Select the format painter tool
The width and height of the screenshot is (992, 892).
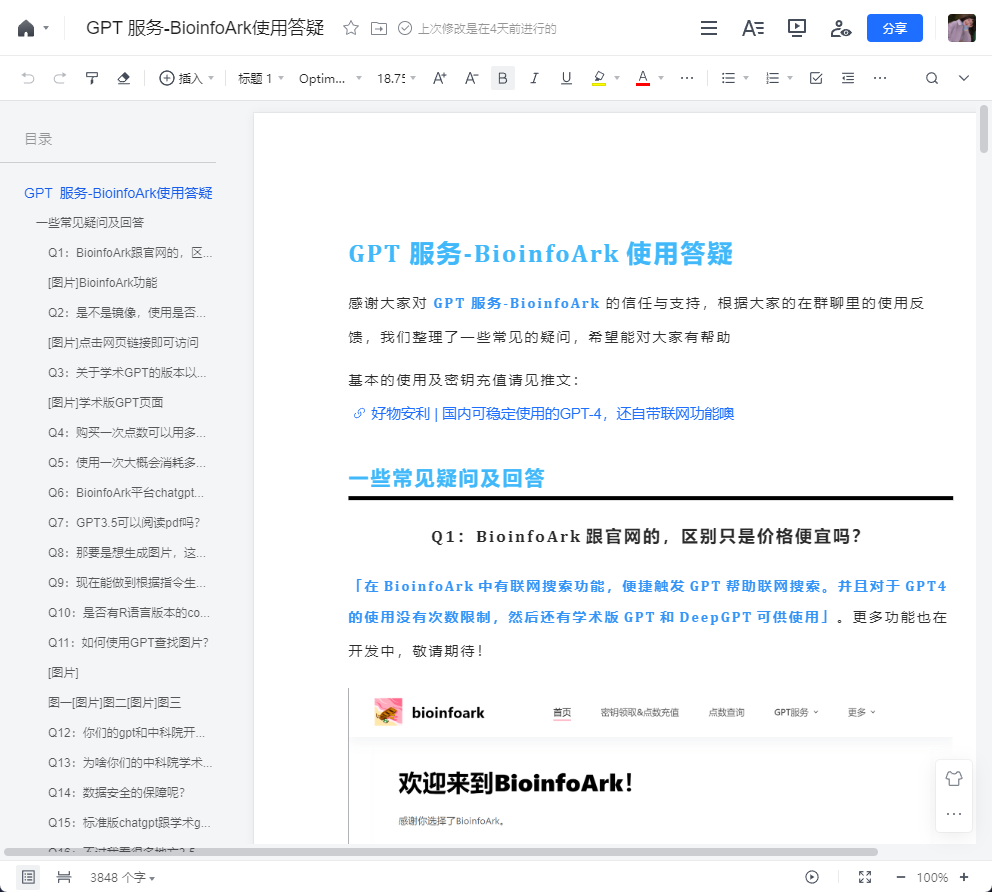(x=92, y=78)
